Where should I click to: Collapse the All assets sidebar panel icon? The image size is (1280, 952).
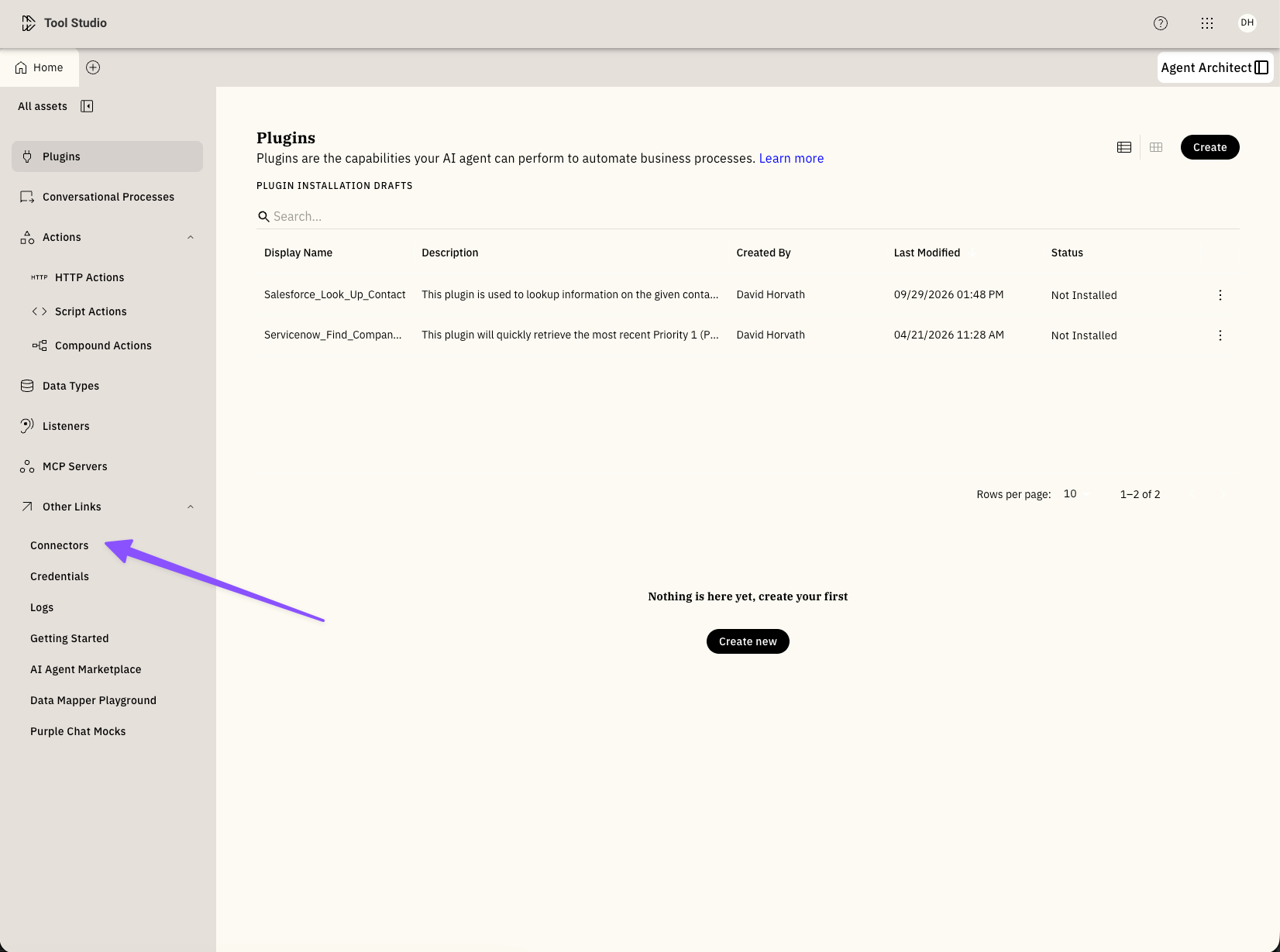87,106
